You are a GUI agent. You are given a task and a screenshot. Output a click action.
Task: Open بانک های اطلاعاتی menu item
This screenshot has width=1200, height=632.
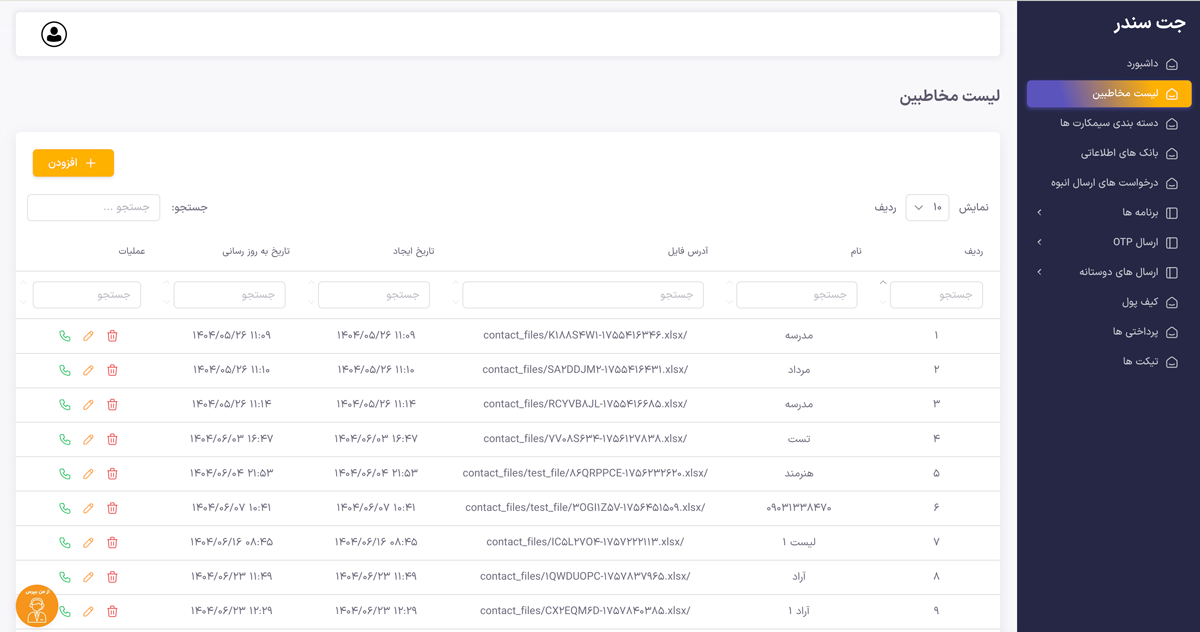point(1119,154)
